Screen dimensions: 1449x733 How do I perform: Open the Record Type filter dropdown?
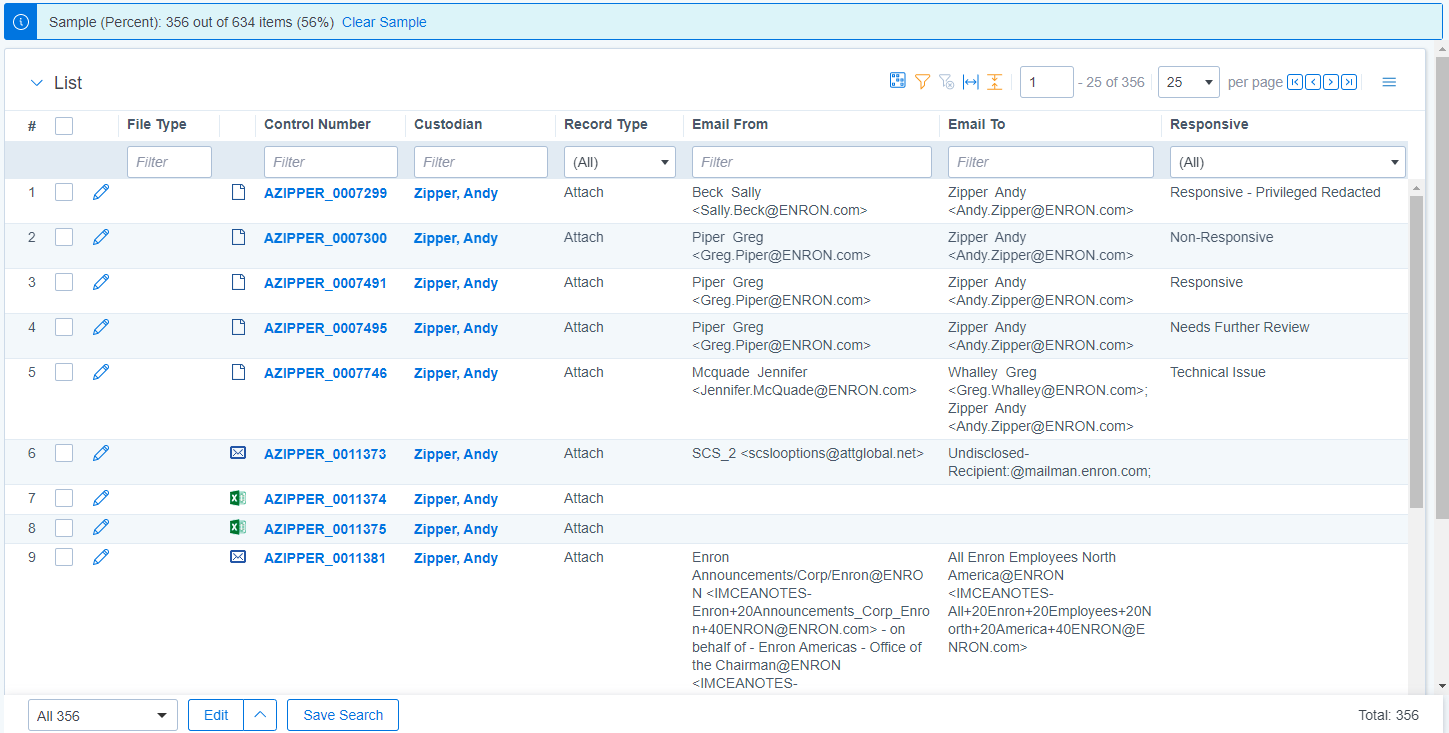(x=620, y=162)
